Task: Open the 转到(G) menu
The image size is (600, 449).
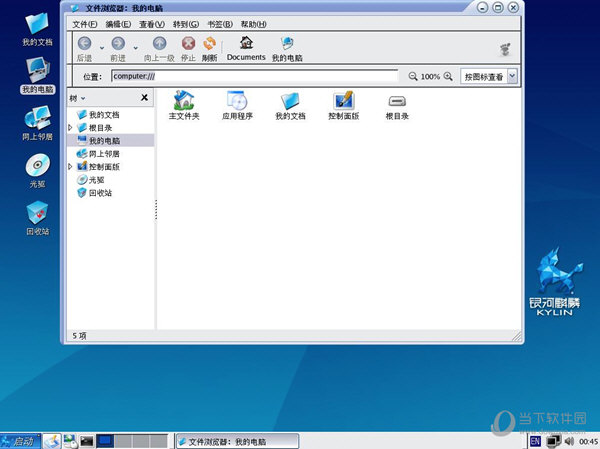Action: click(186, 24)
